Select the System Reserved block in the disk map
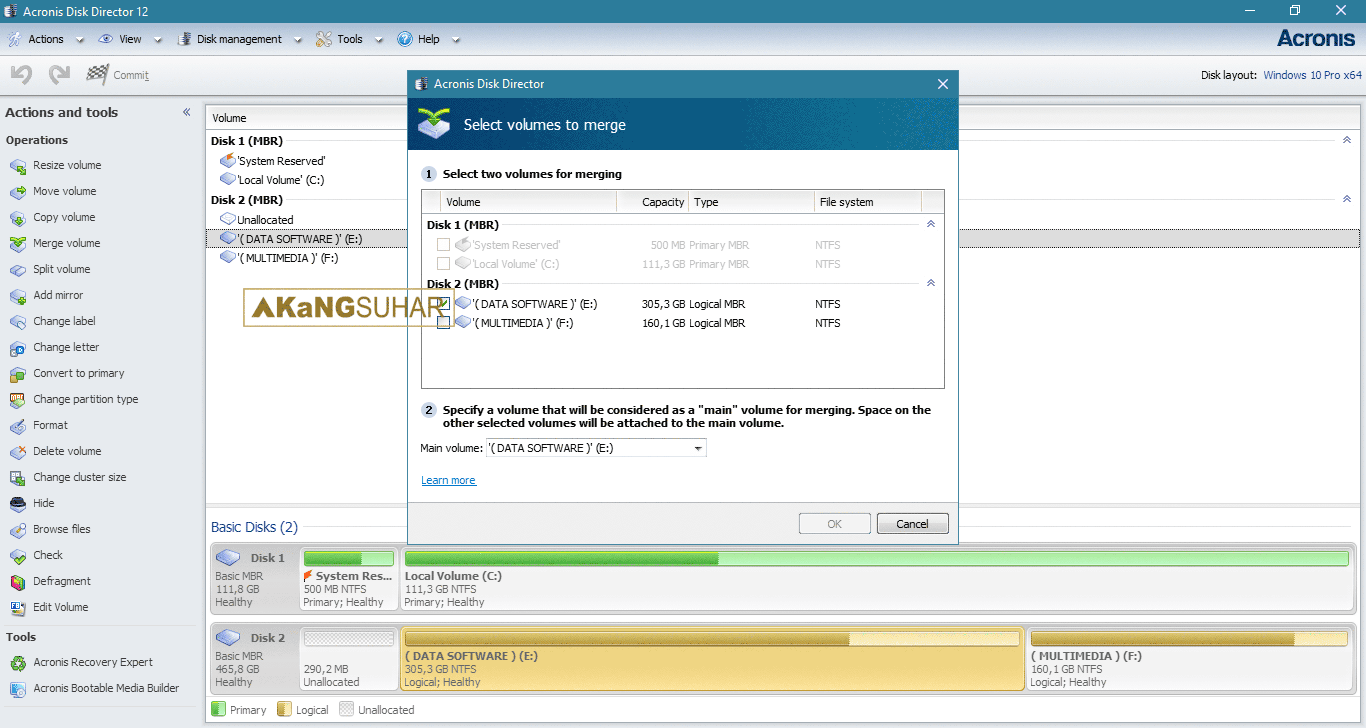This screenshot has width=1366, height=728. pyautogui.click(x=348, y=578)
